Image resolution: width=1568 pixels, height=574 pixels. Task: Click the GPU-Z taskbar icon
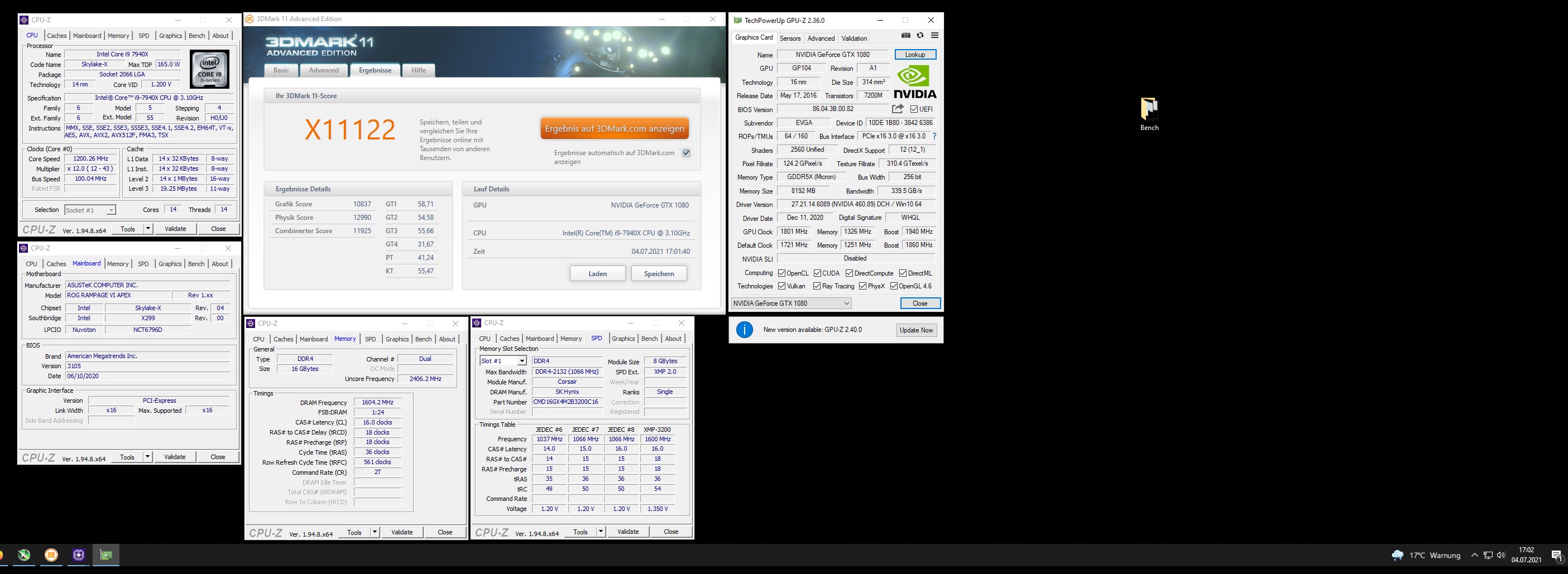tap(106, 555)
